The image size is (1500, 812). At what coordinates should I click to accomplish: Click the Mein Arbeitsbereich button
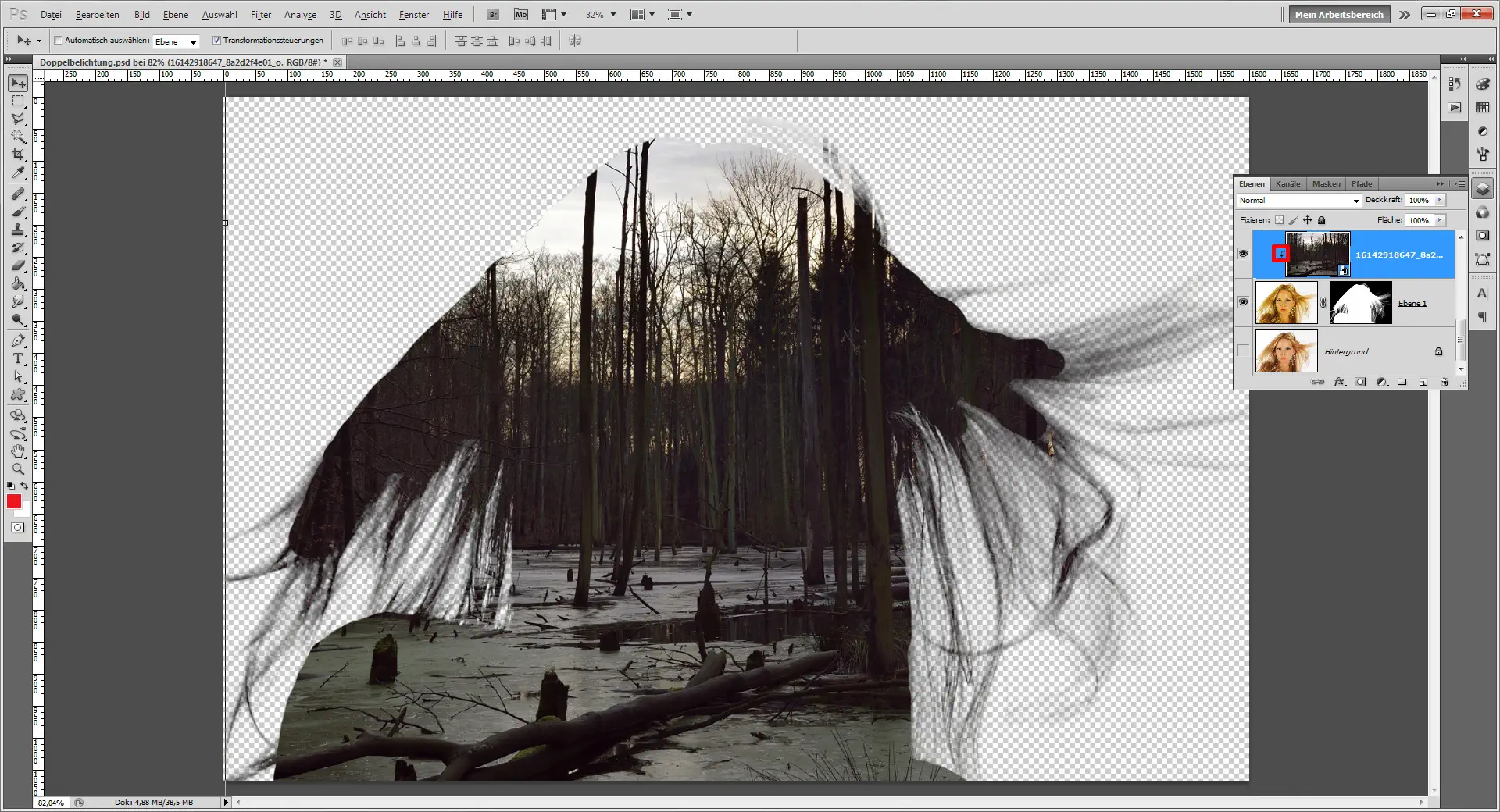(1338, 14)
